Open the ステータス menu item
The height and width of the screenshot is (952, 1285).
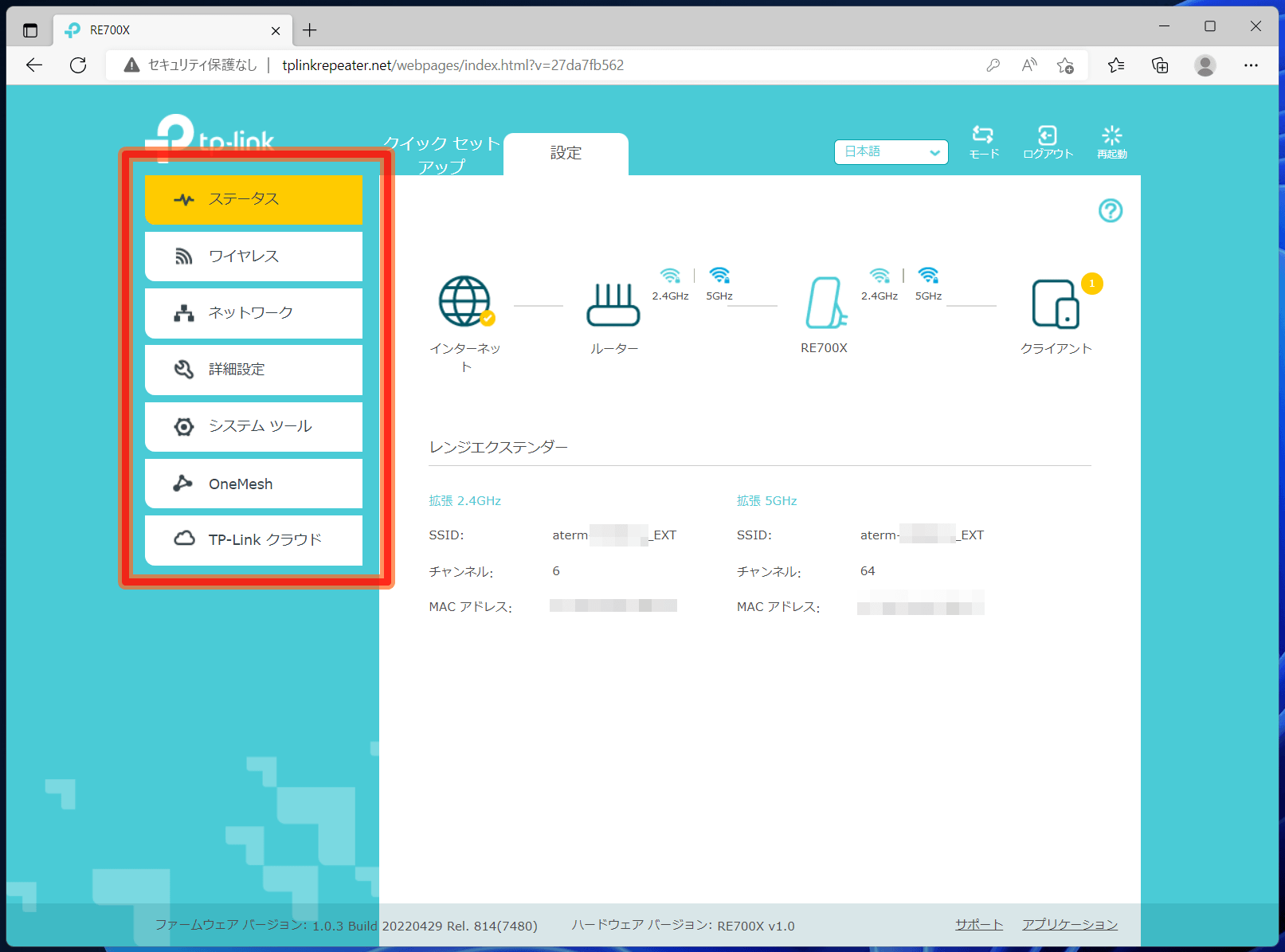point(253,199)
